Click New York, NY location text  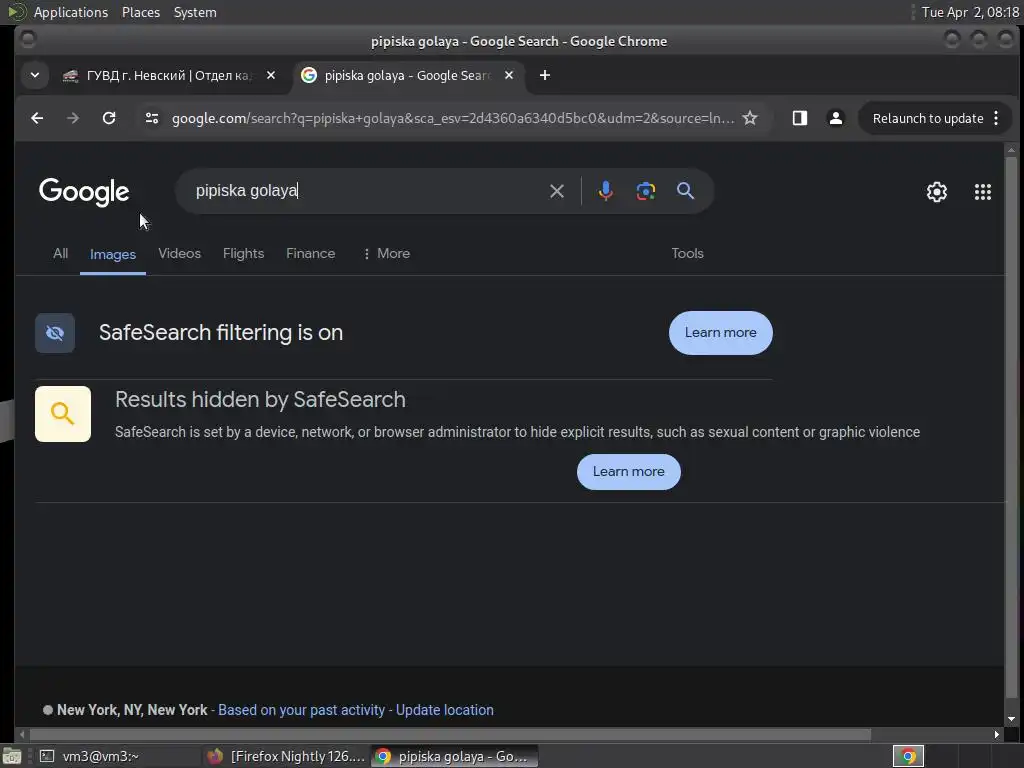(x=132, y=710)
